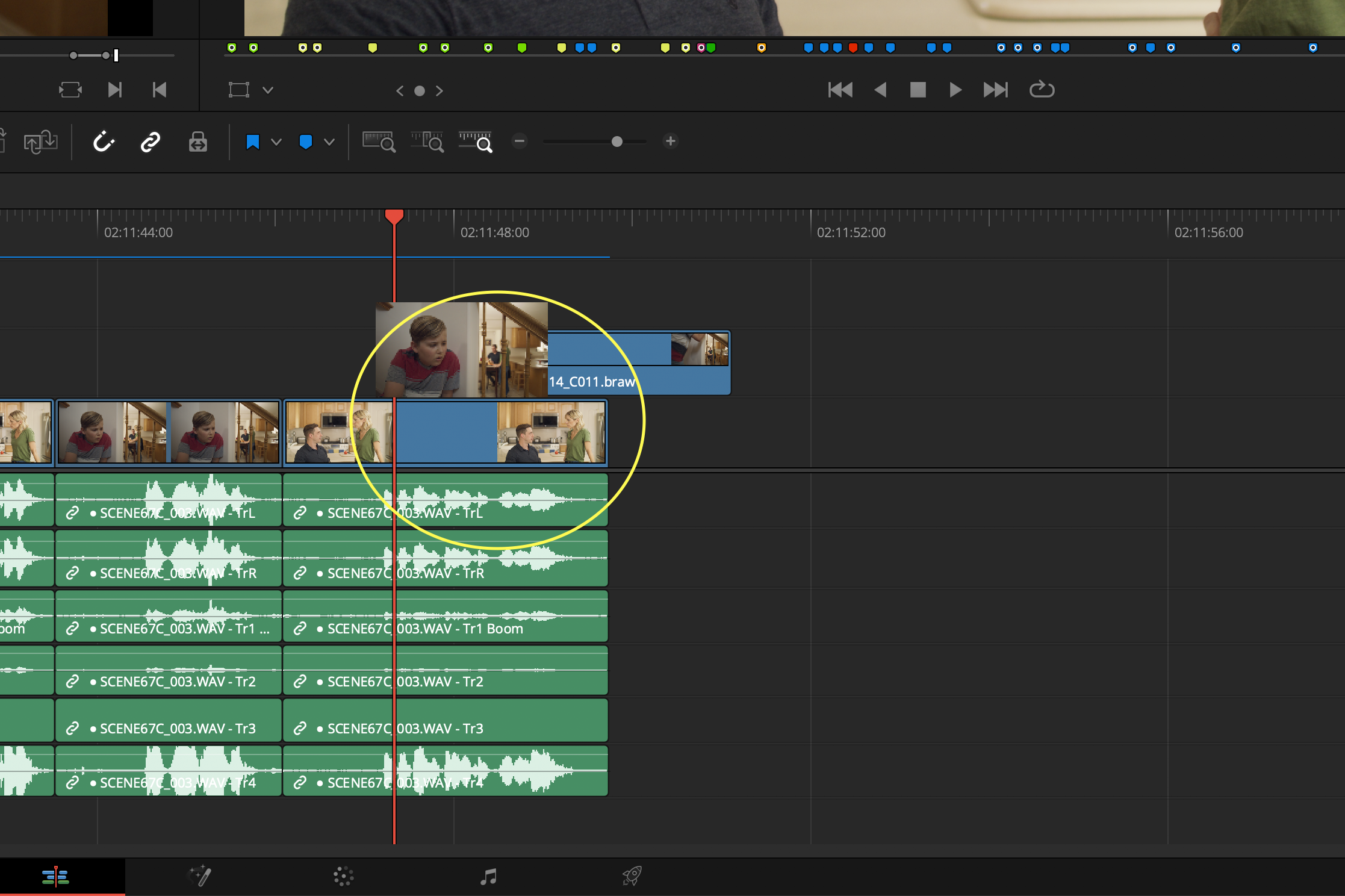1345x896 pixels.
Task: Click the red playhead handle on ruler
Action: pos(394,216)
